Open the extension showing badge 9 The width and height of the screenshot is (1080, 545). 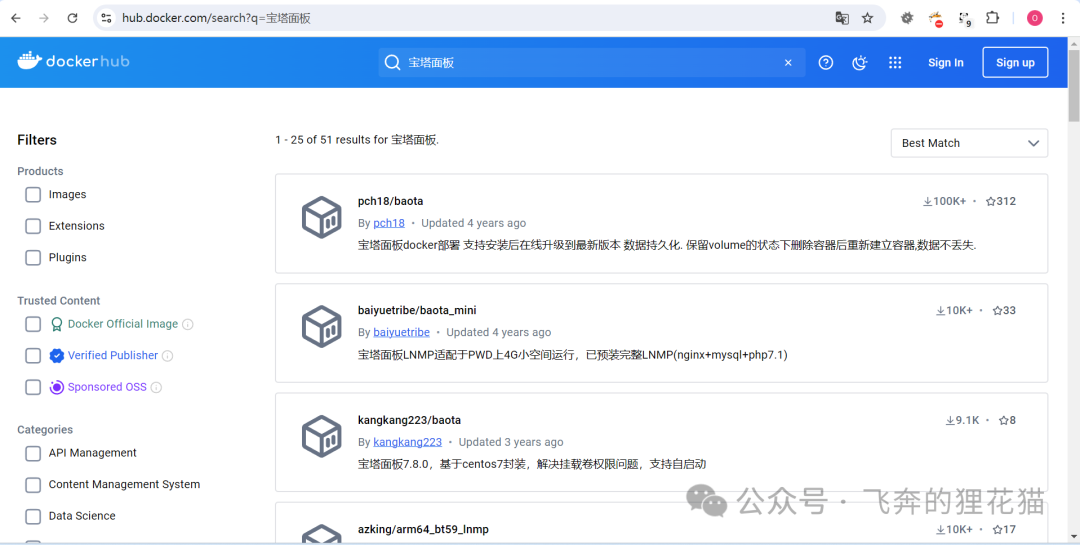click(965, 19)
